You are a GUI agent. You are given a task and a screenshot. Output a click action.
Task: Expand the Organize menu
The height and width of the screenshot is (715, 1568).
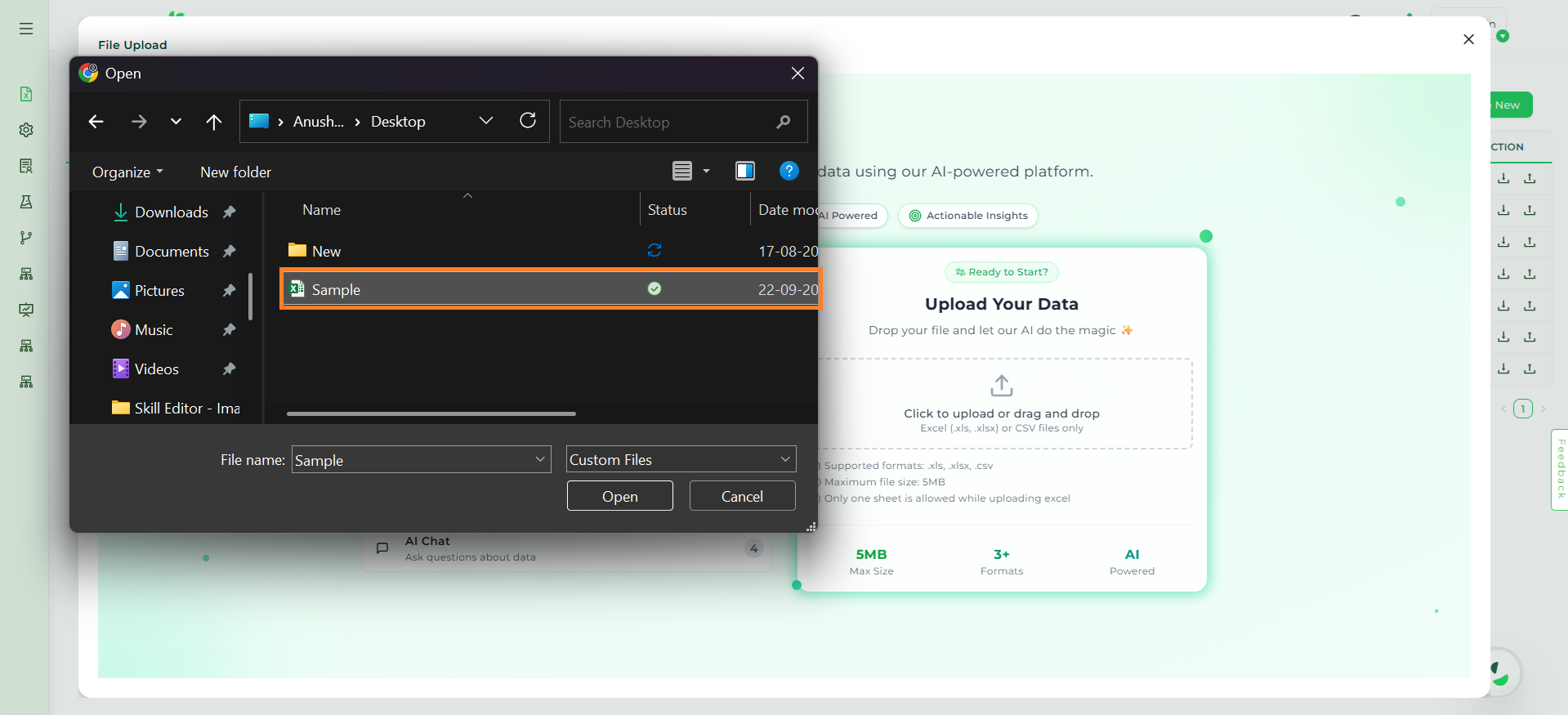tap(127, 172)
